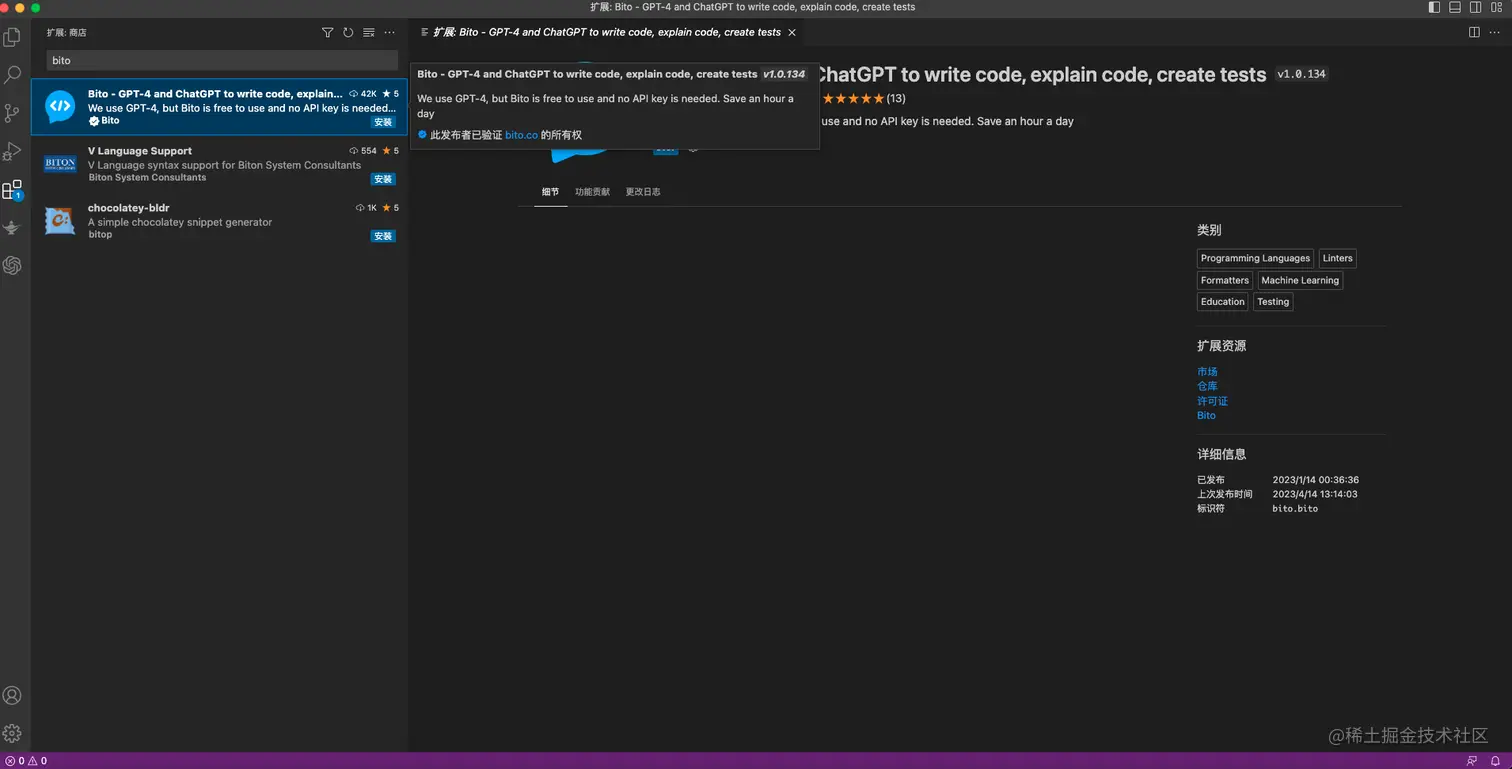Open the 许可证 license link
This screenshot has width=1512, height=769.
click(1212, 401)
